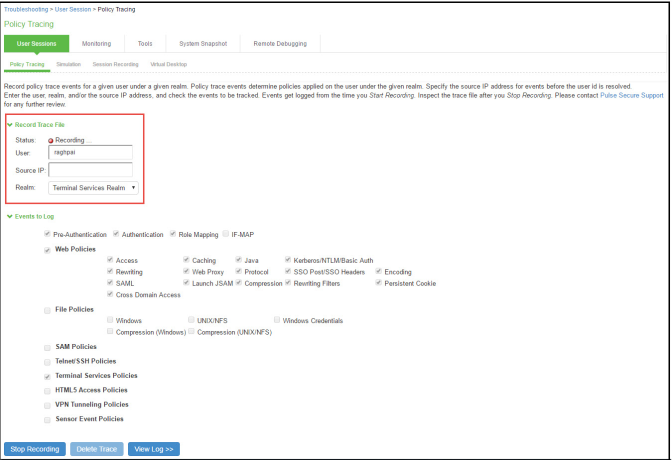This screenshot has width=672, height=460.
Task: Open the Pulse Secure Support link
Action: coord(632,95)
